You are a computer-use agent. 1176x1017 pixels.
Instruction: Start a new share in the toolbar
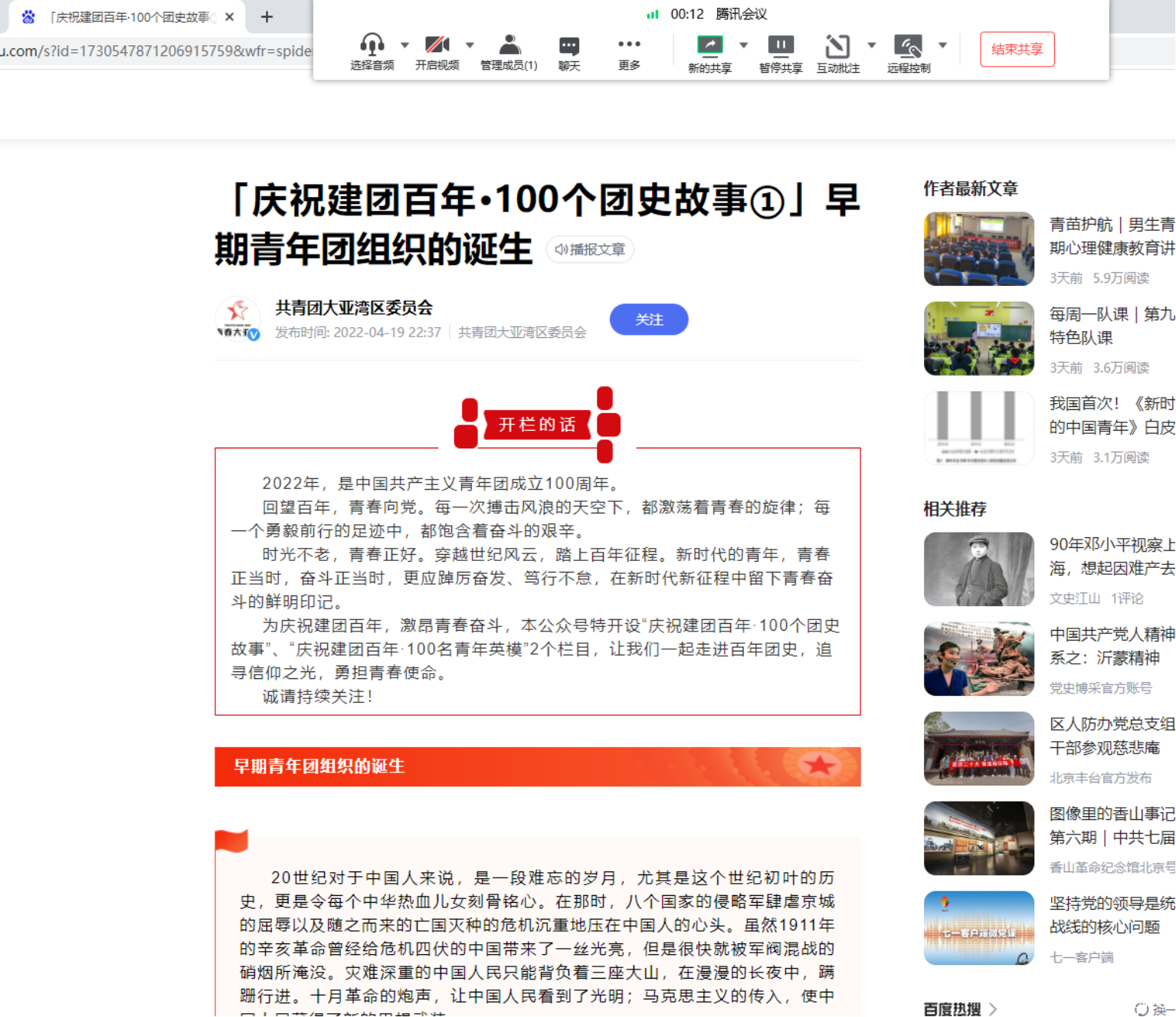point(709,46)
